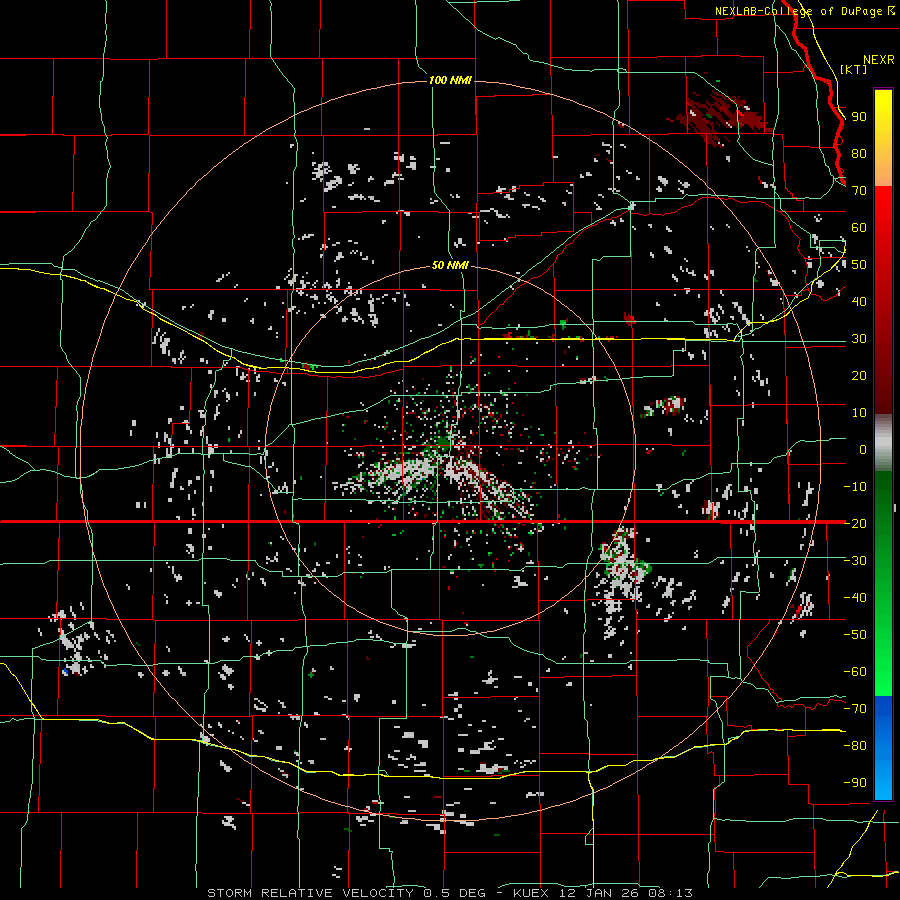
Task: Click the NEXR label above the scale
Action: [x=879, y=60]
